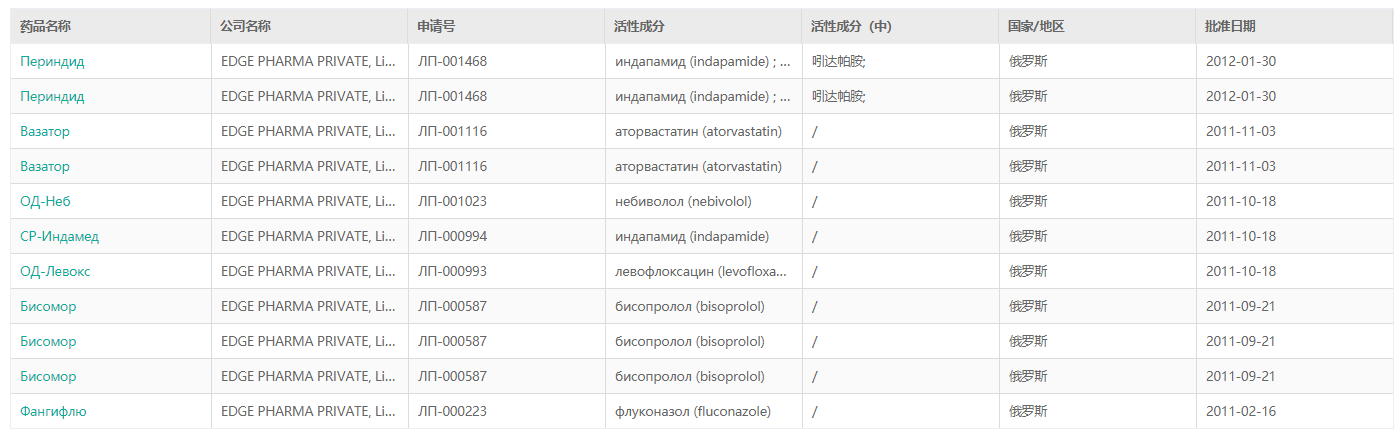Open the last Бисомор link

(x=48, y=376)
